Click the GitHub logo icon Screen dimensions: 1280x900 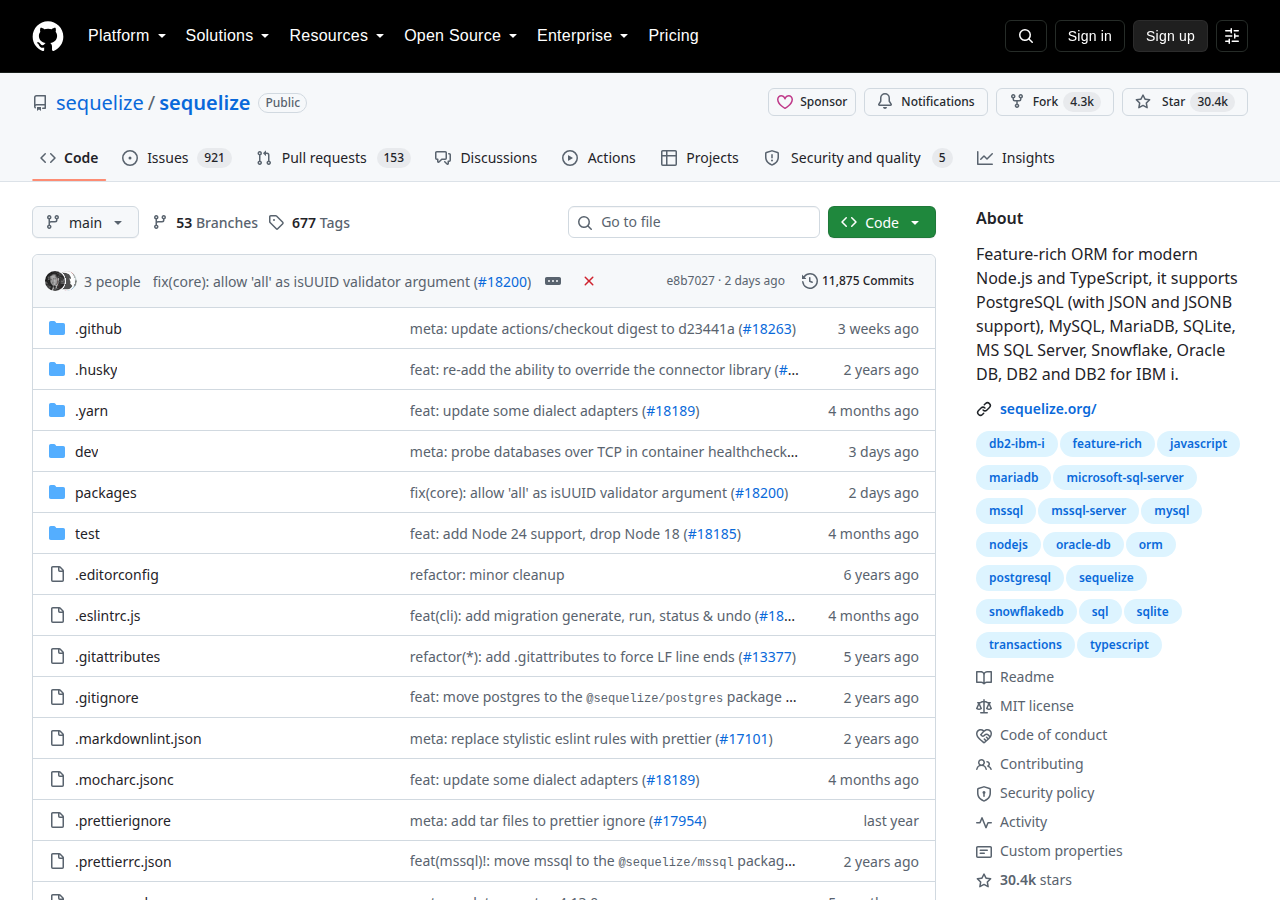[48, 36]
